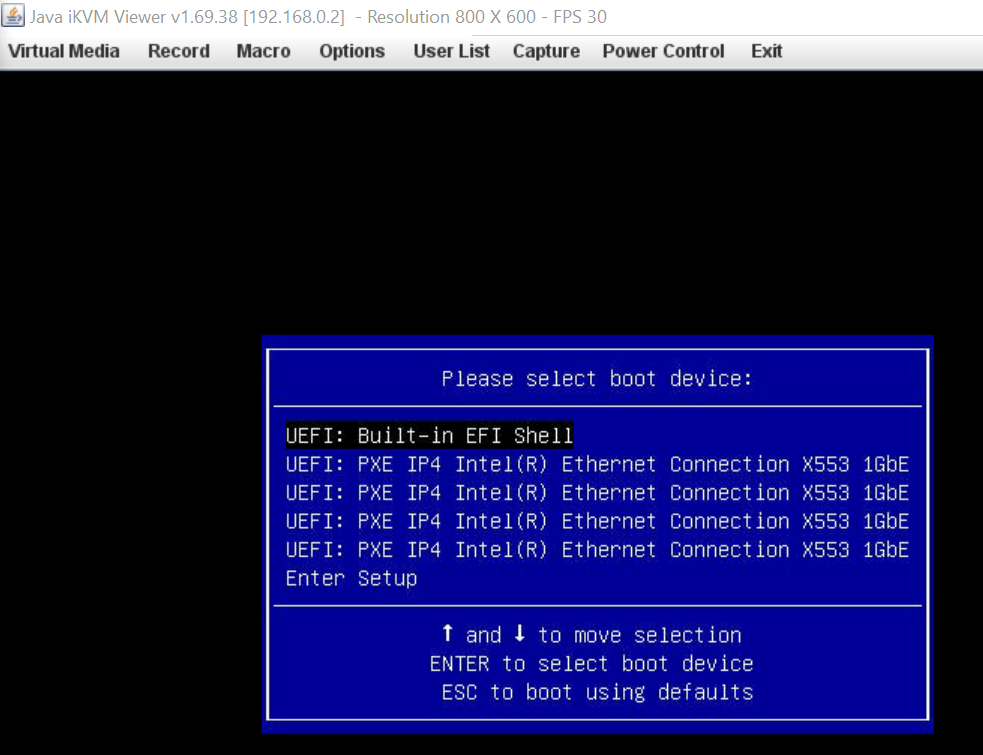Open the Exit menu

click(766, 51)
